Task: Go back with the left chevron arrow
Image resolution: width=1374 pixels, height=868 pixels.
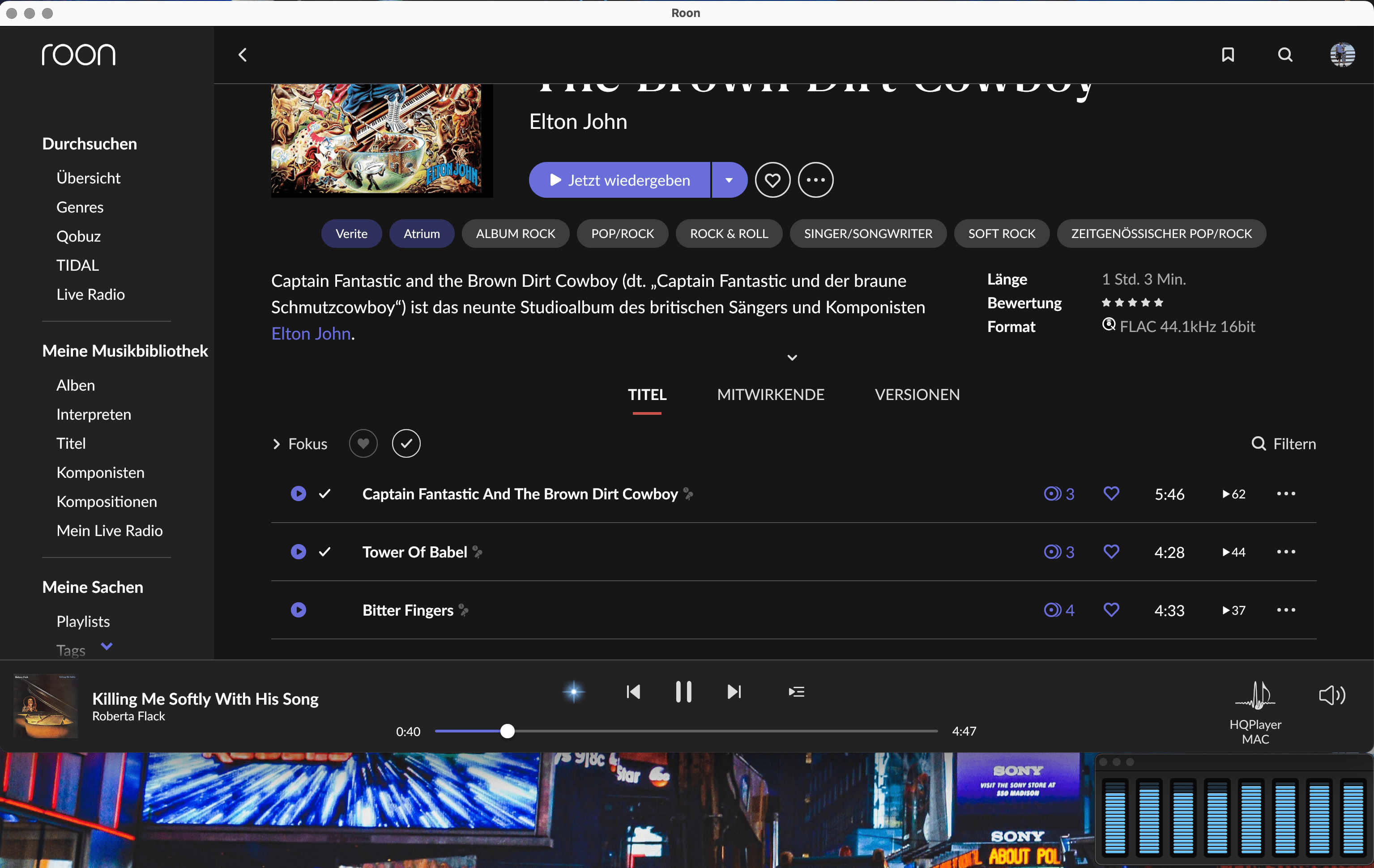Action: (243, 55)
